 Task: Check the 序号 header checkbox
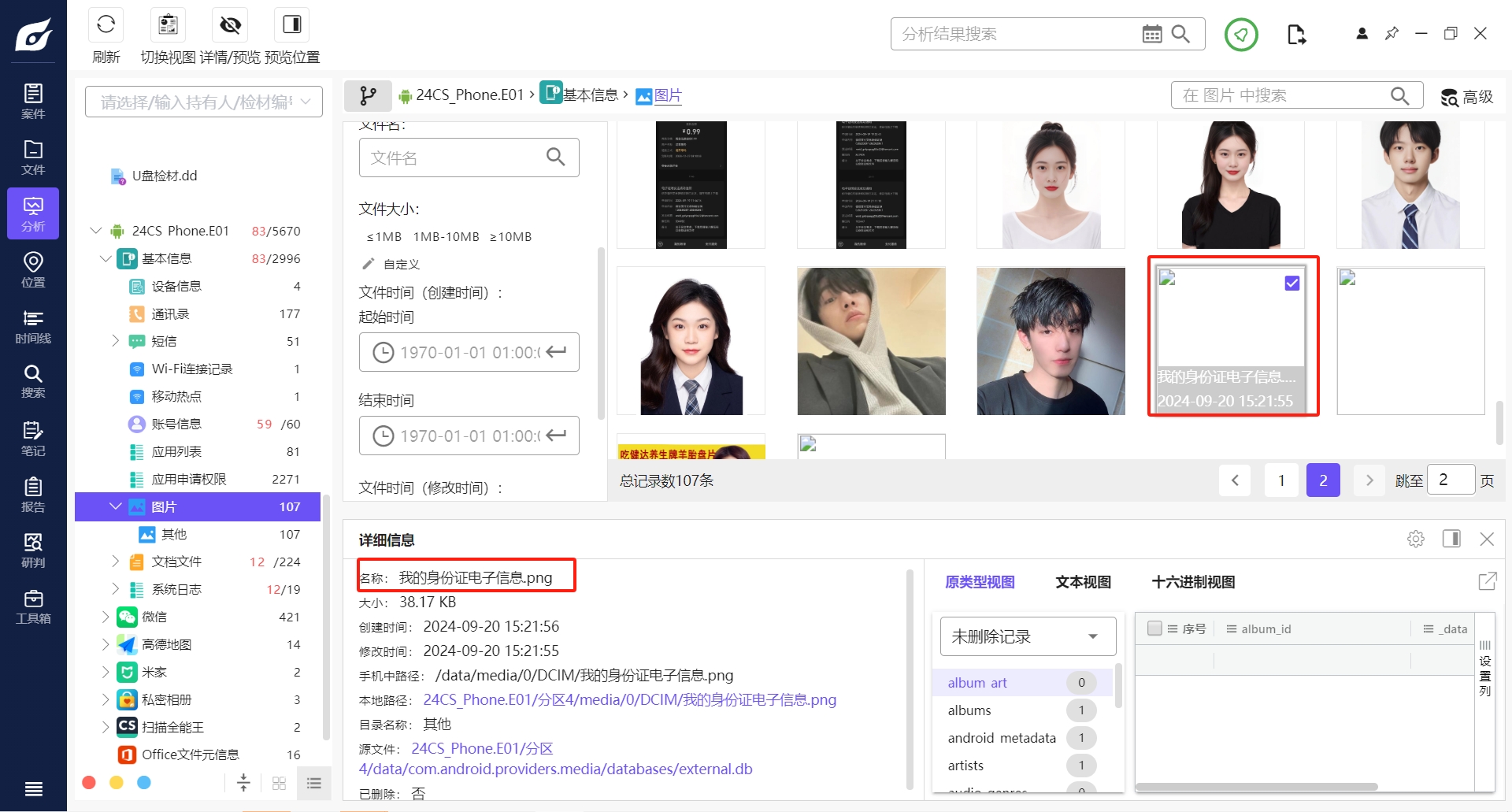click(x=1155, y=628)
